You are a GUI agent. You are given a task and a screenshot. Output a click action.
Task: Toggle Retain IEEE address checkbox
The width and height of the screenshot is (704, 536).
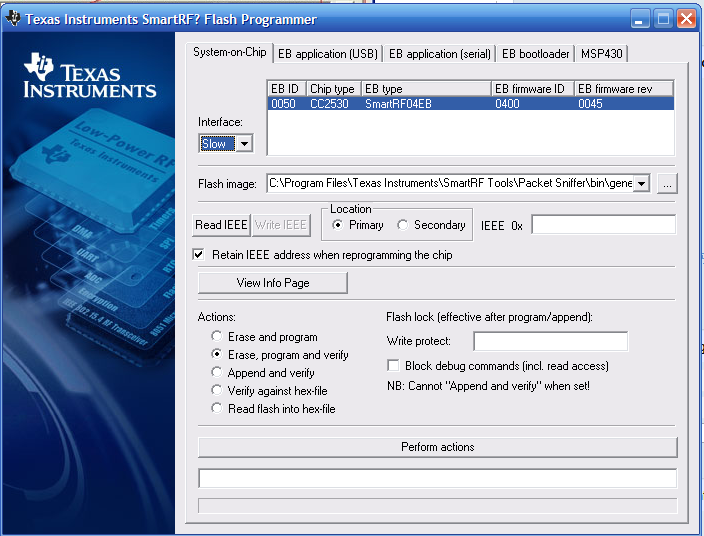coord(198,255)
